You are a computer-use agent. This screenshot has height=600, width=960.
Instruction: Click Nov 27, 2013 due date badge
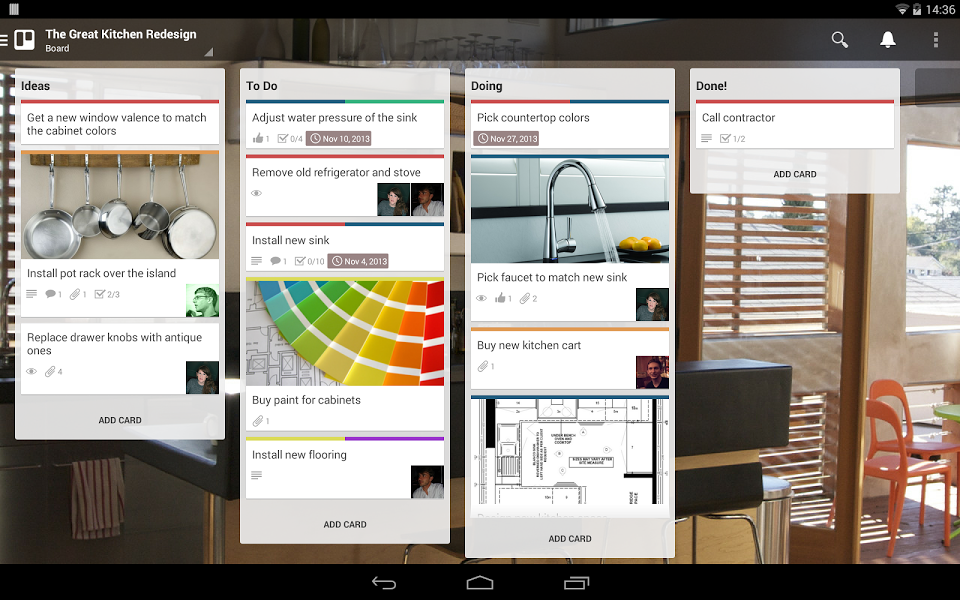(x=507, y=139)
